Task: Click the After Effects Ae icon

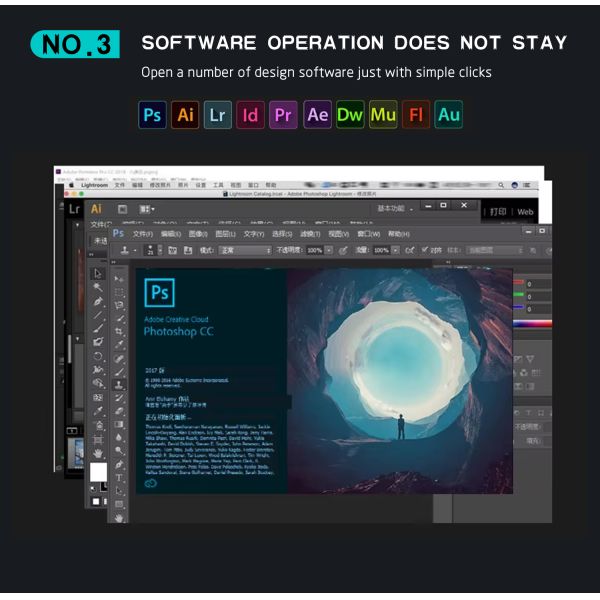Action: click(318, 115)
